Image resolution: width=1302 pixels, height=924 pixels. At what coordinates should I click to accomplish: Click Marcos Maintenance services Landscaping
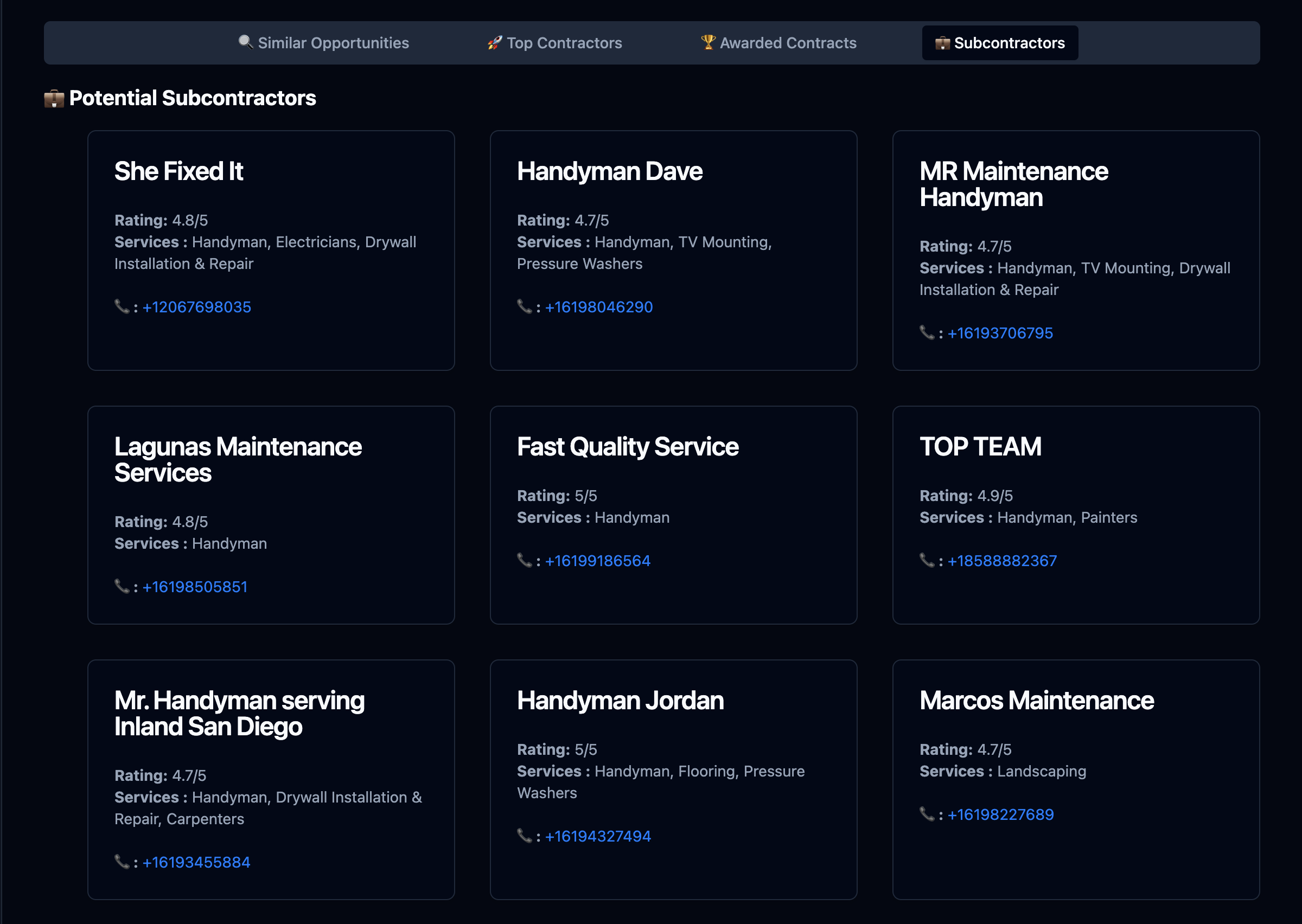coord(1003,771)
